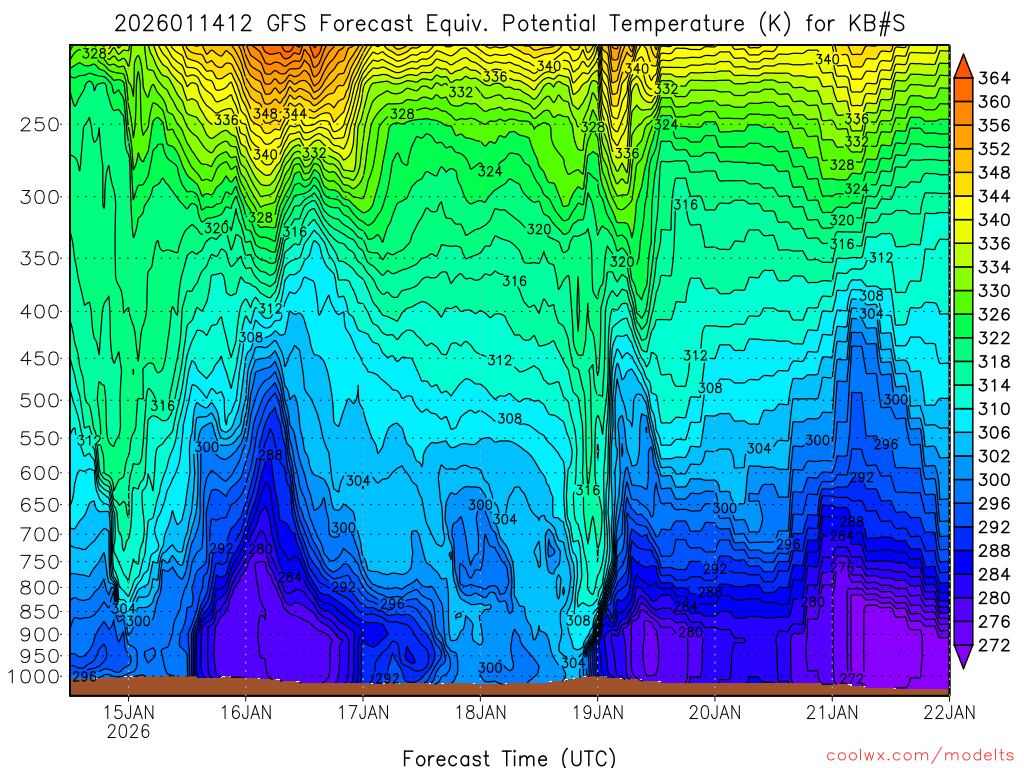Click the 600 pressure label on y-axis
This screenshot has width=1024, height=768.
[x=40, y=473]
